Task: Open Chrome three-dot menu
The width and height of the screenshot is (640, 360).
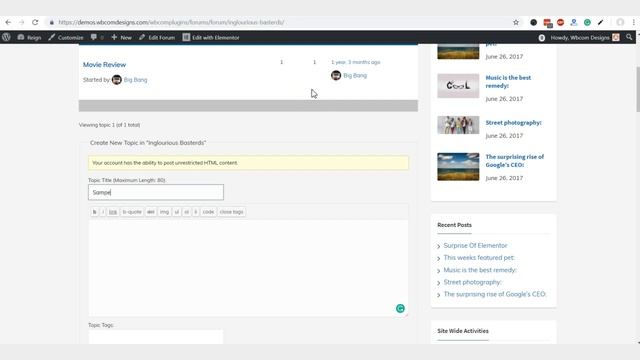Action: click(633, 22)
